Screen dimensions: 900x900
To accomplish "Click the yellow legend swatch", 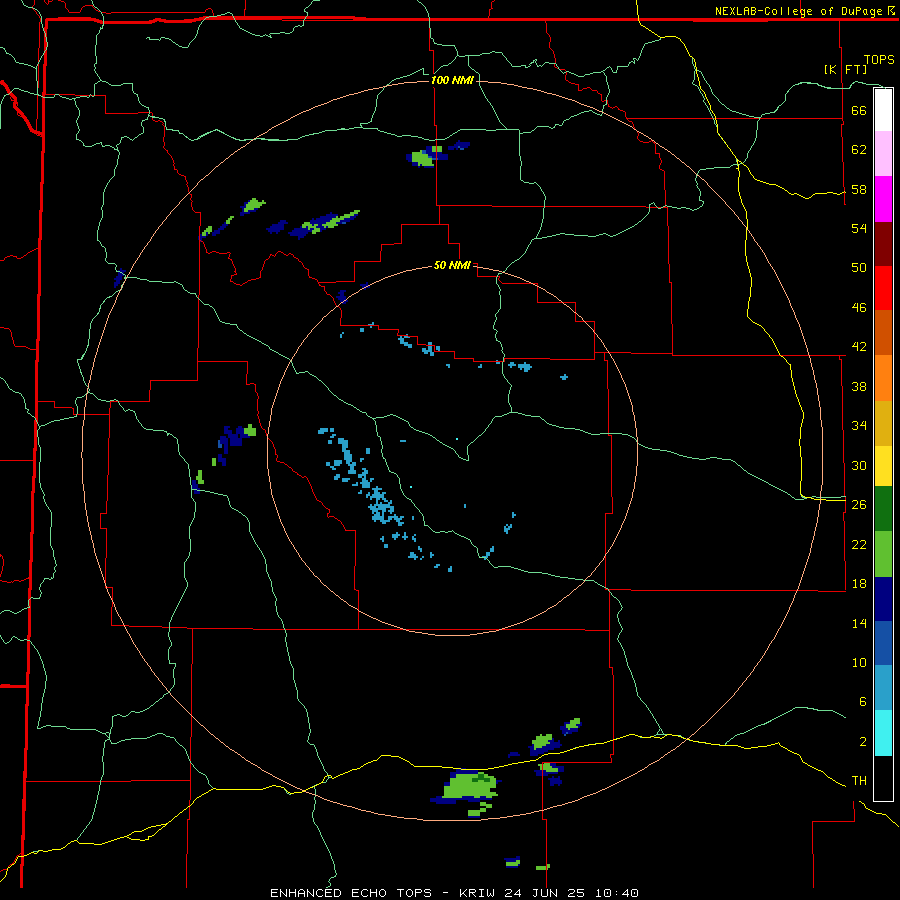I will pos(883,466).
